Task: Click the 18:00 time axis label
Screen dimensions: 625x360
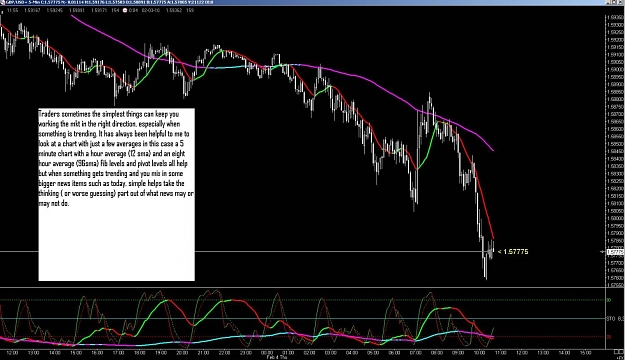Action: click(x=140, y=353)
